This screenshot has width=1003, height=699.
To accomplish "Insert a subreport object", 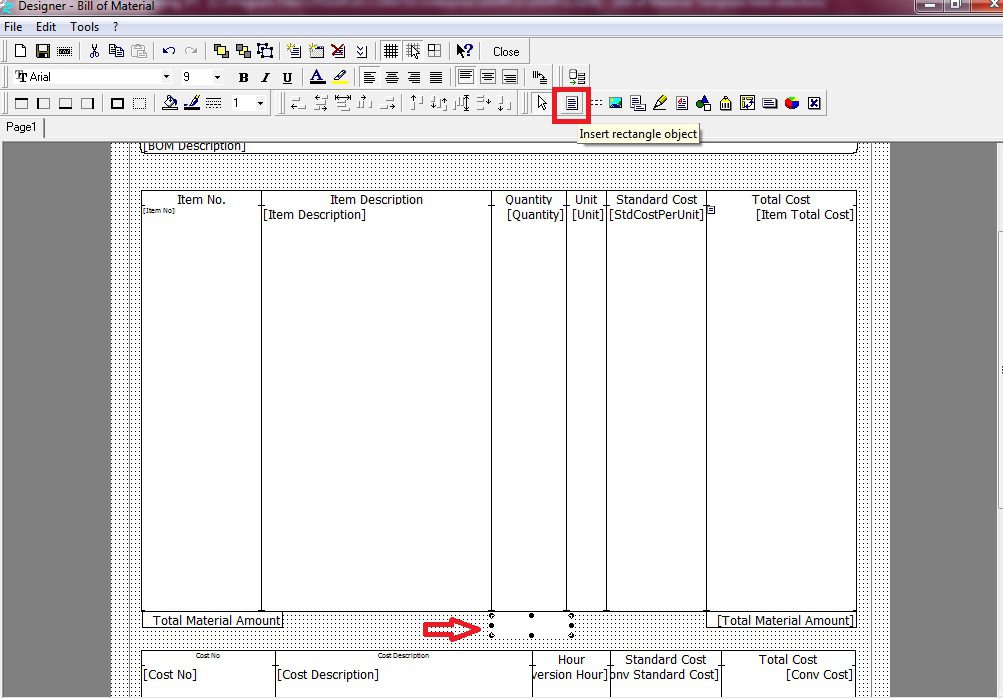I will tap(637, 103).
